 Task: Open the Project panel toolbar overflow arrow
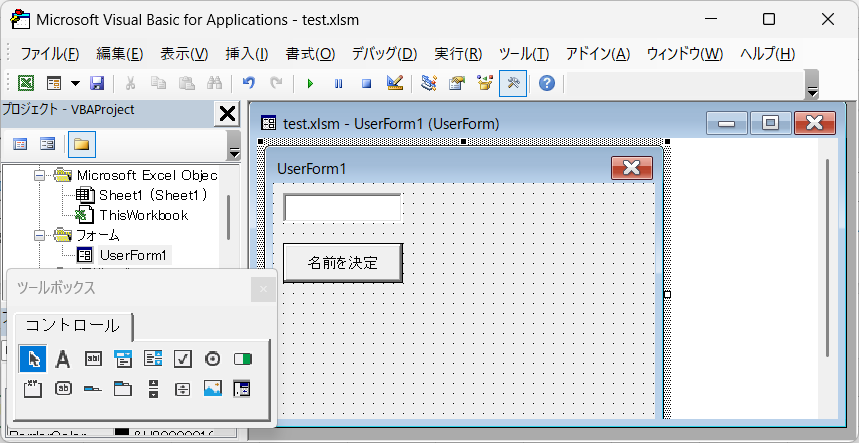click(234, 146)
